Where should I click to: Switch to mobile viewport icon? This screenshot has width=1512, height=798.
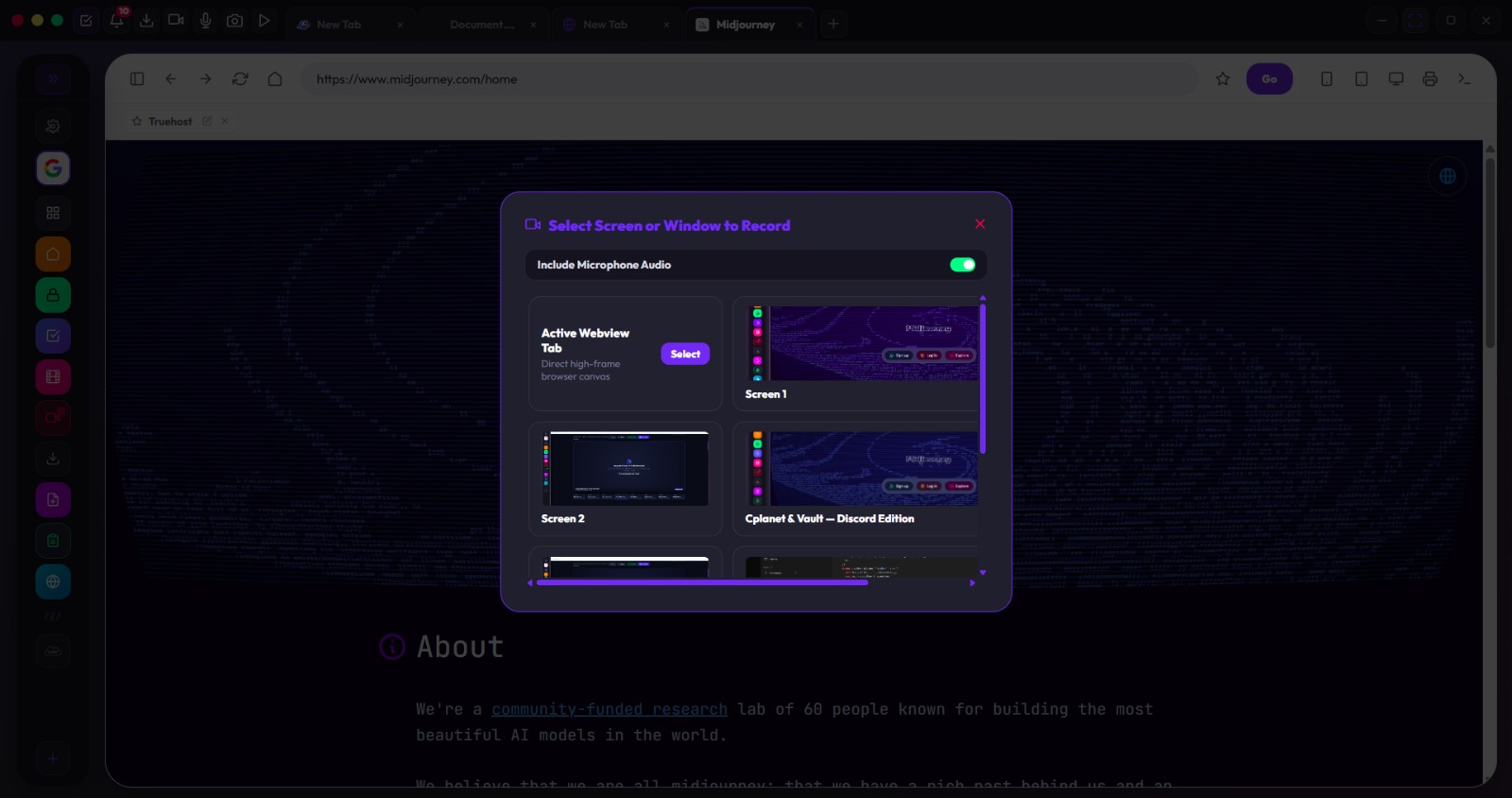tap(1327, 79)
